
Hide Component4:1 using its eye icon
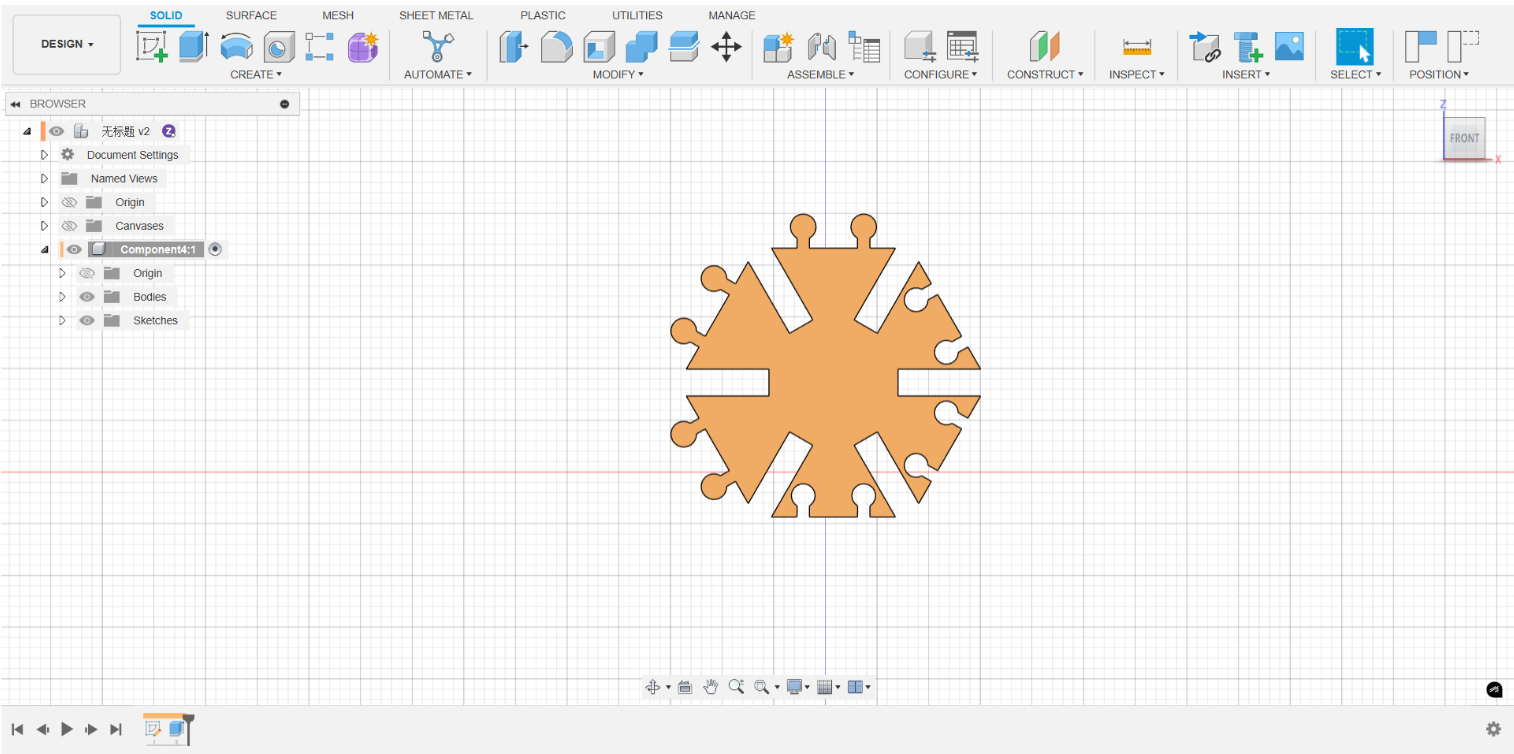[74, 249]
